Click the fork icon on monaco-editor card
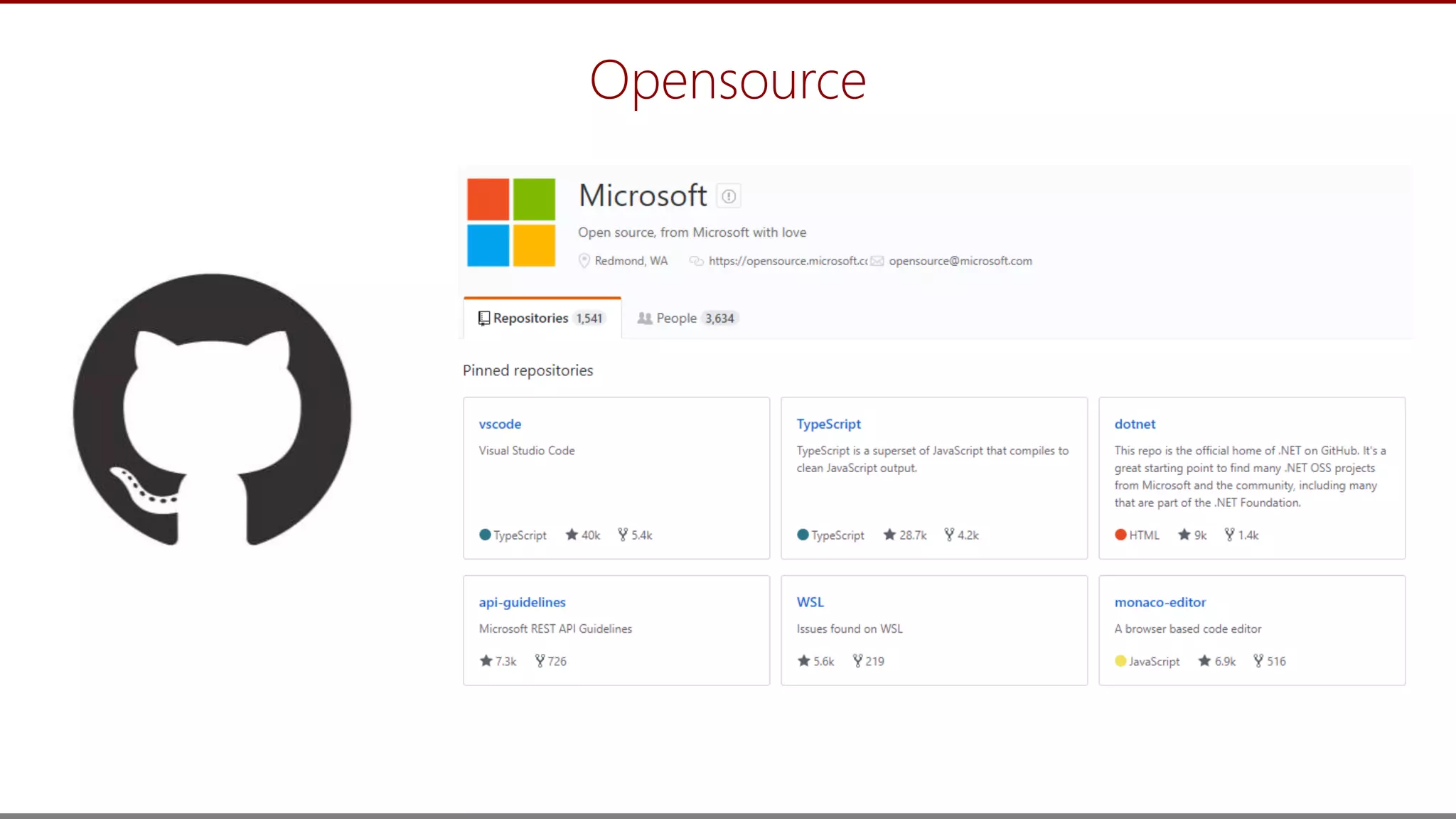Viewport: 1456px width, 819px height. pyautogui.click(x=1258, y=660)
